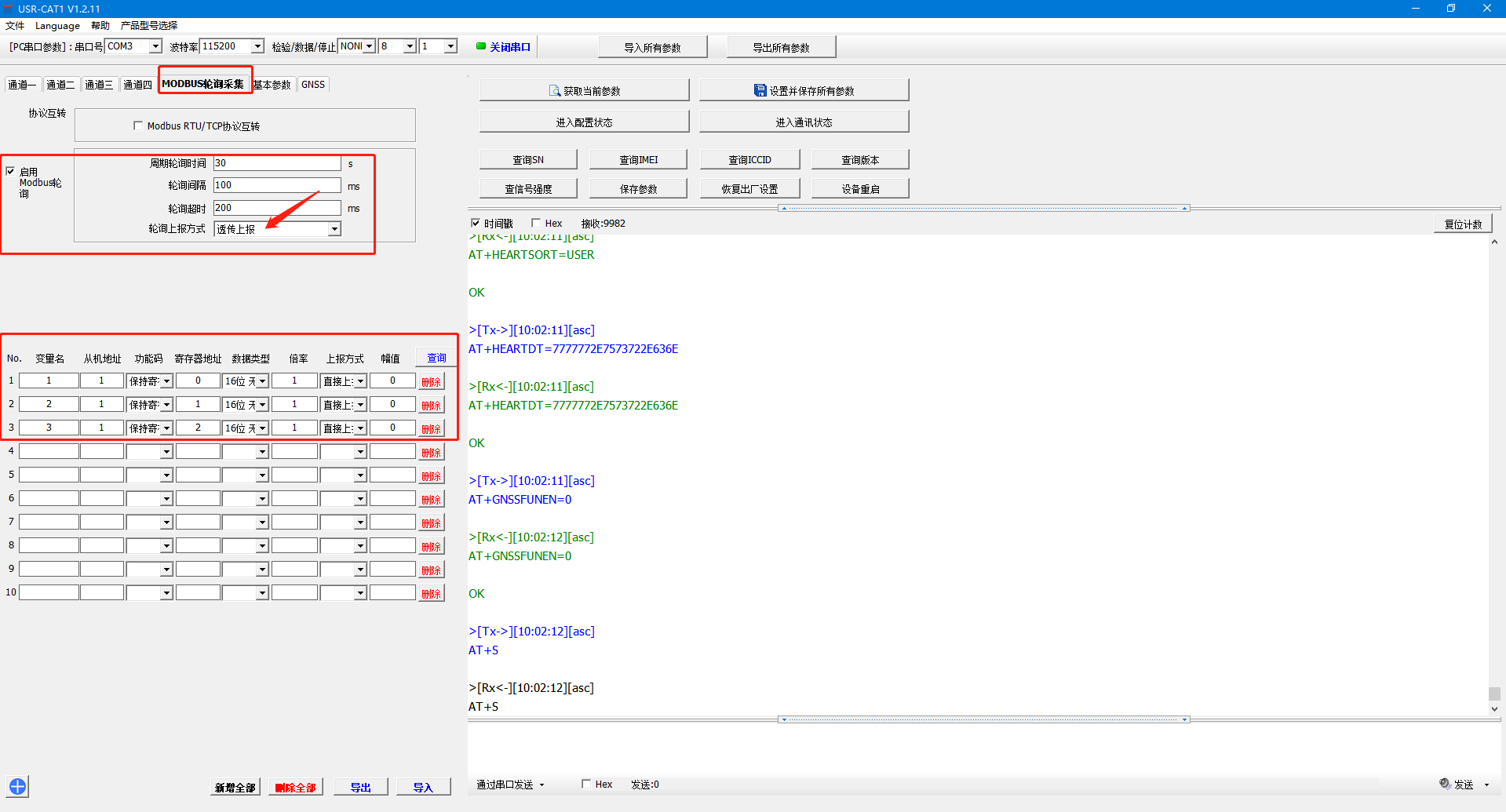1506x812 pixels.
Task: Open the 串口号 COM3 dropdown
Action: 155,46
